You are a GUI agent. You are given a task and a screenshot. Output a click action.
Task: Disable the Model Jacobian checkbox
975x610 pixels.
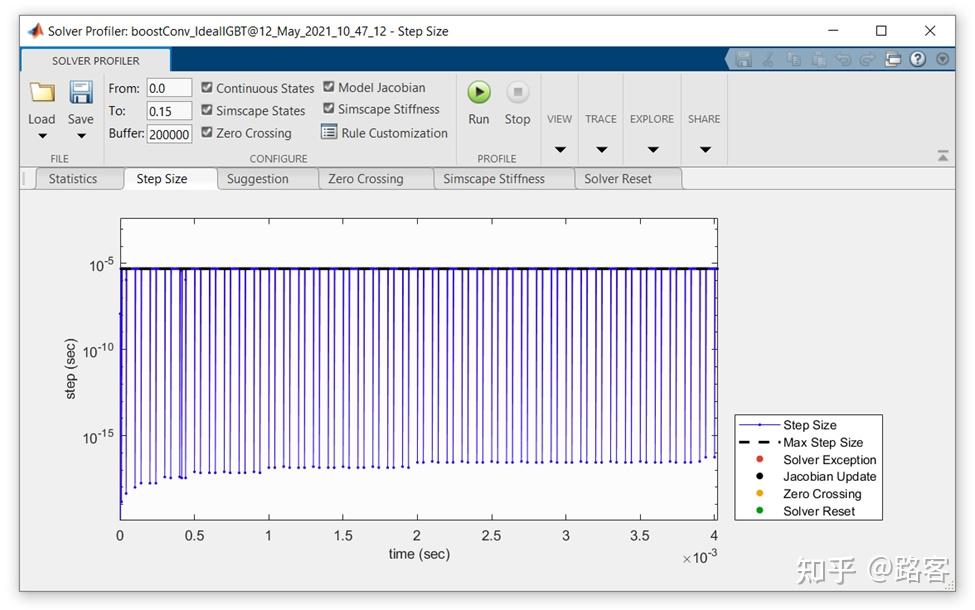(329, 87)
